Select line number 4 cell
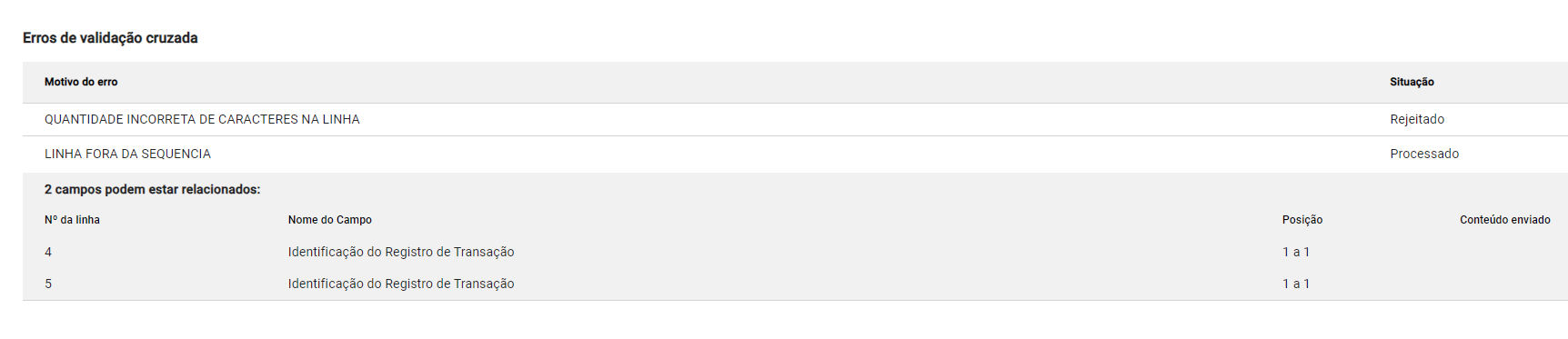This screenshot has height=339, width=1568. [48, 252]
